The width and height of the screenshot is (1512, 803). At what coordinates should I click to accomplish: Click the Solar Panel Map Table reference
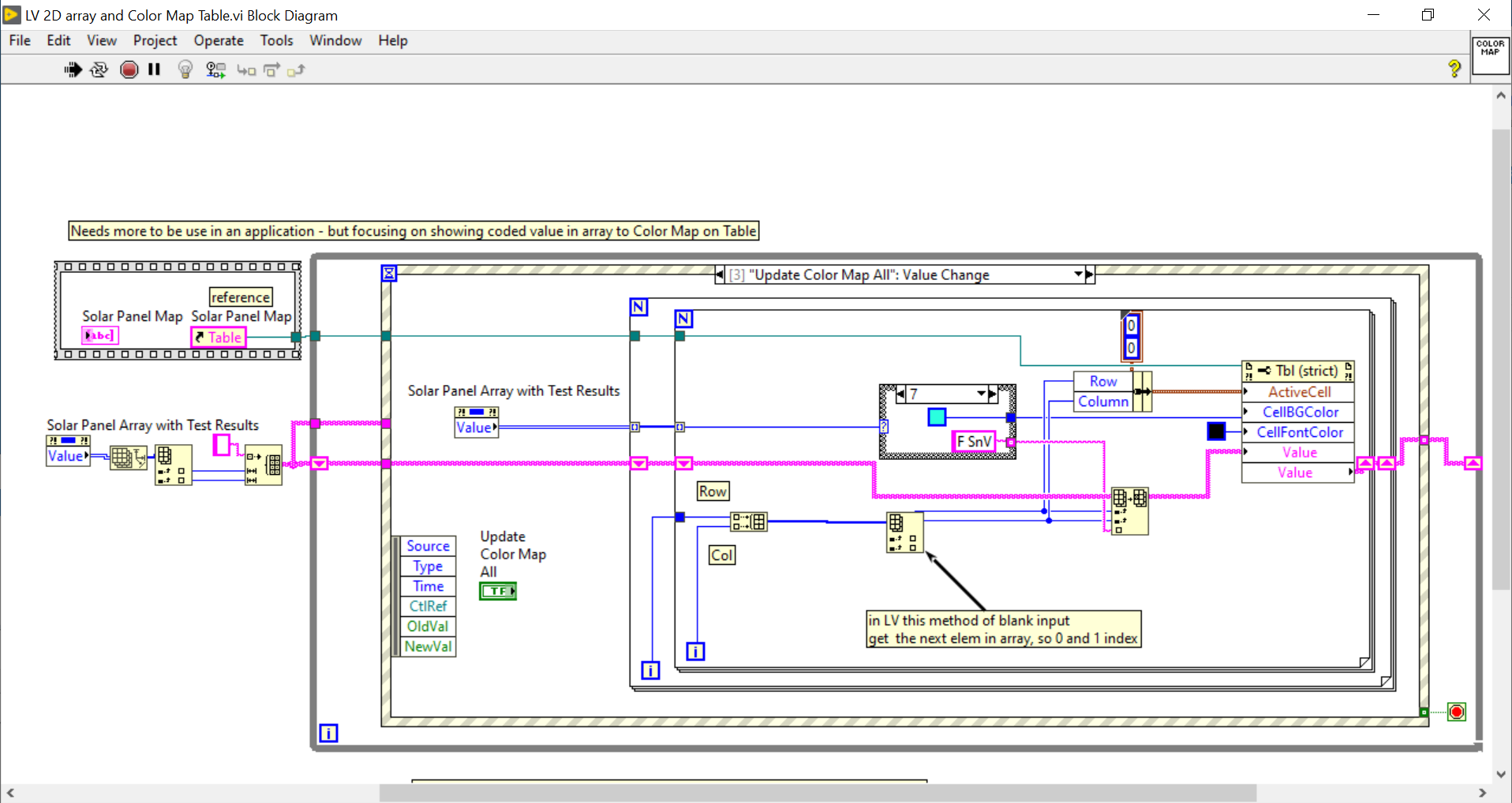[219, 338]
